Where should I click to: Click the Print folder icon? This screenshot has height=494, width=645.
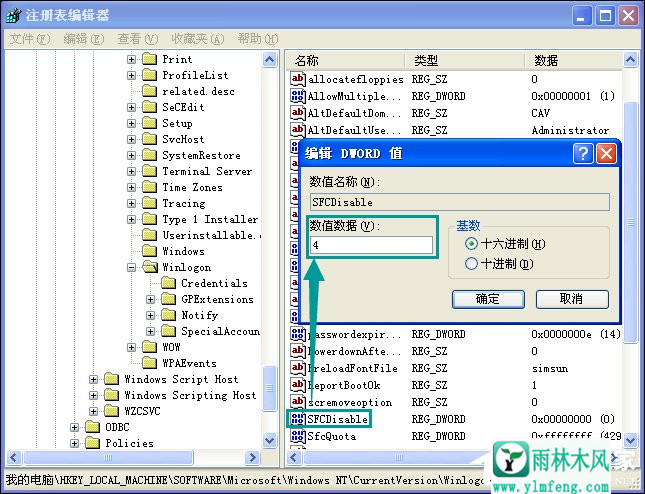click(149, 59)
